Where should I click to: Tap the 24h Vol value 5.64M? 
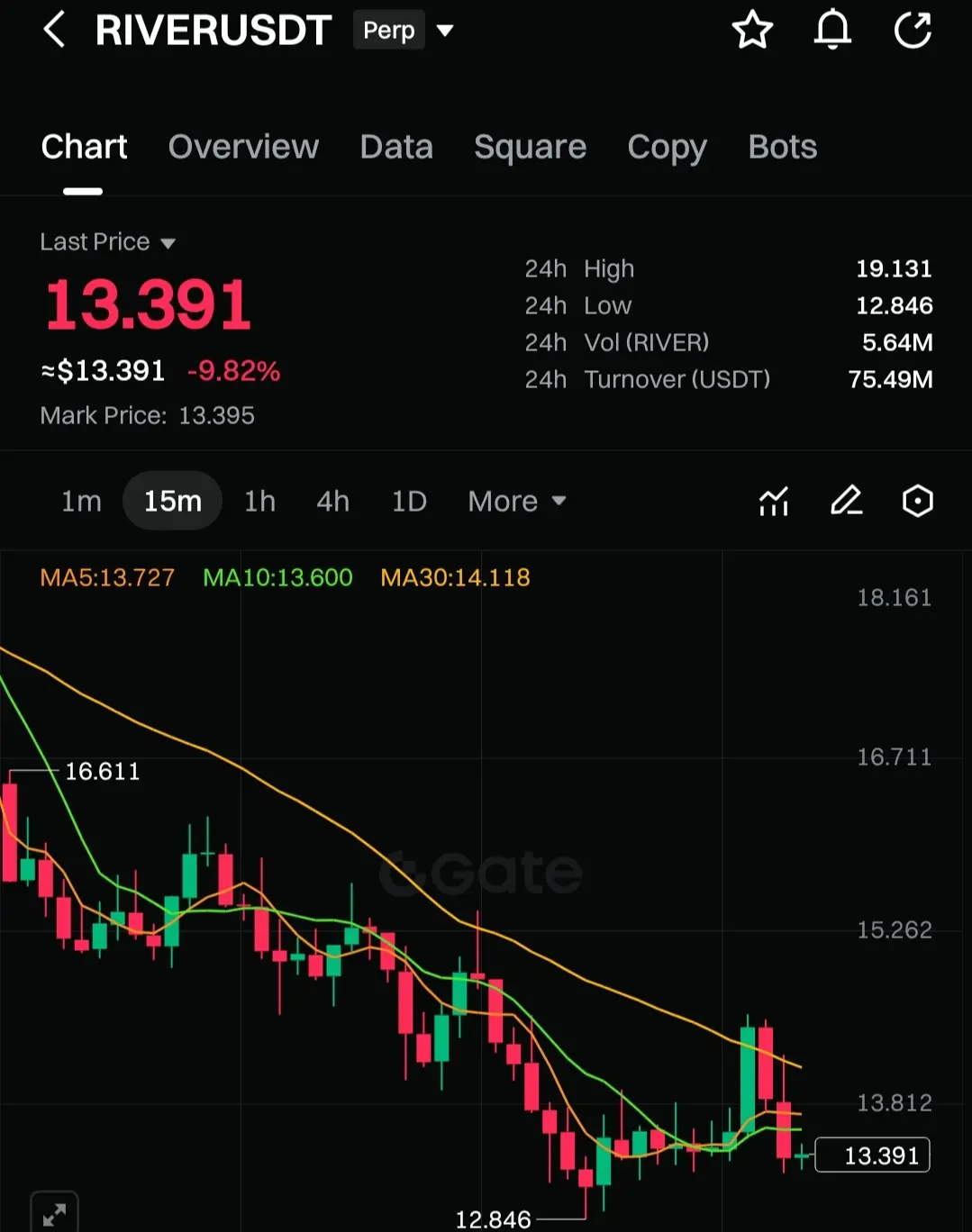coord(897,342)
